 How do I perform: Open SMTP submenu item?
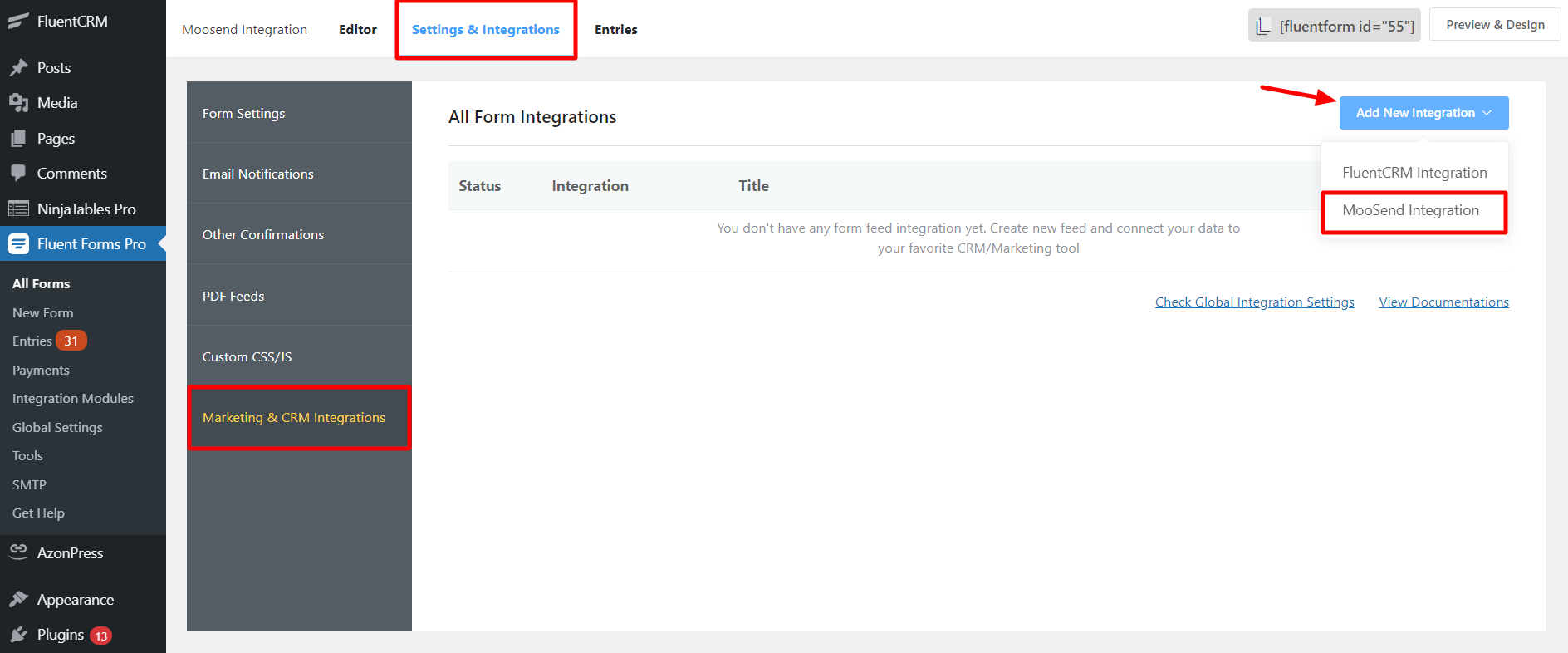pyautogui.click(x=29, y=484)
